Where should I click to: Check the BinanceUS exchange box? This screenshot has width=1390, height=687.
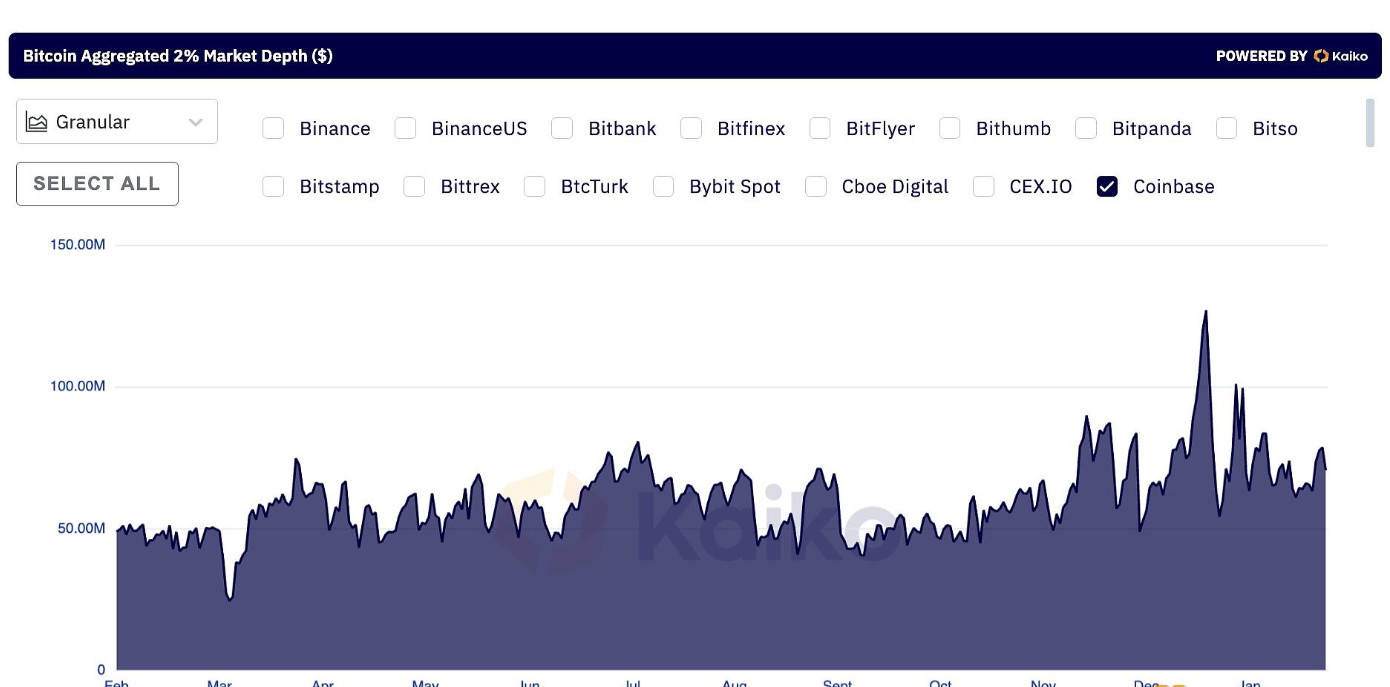pos(405,128)
